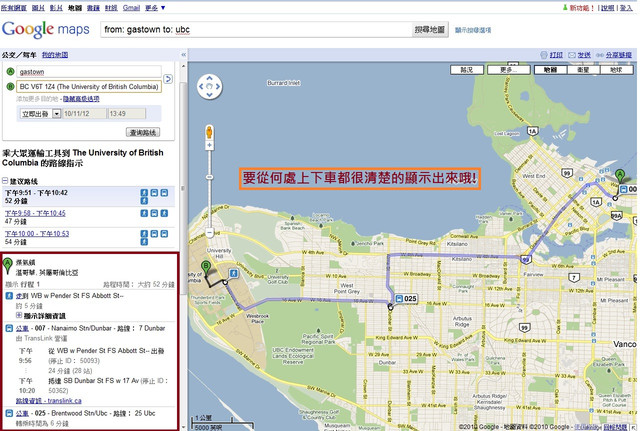Click first walk icon in 47-minute route row

[x=144, y=213]
